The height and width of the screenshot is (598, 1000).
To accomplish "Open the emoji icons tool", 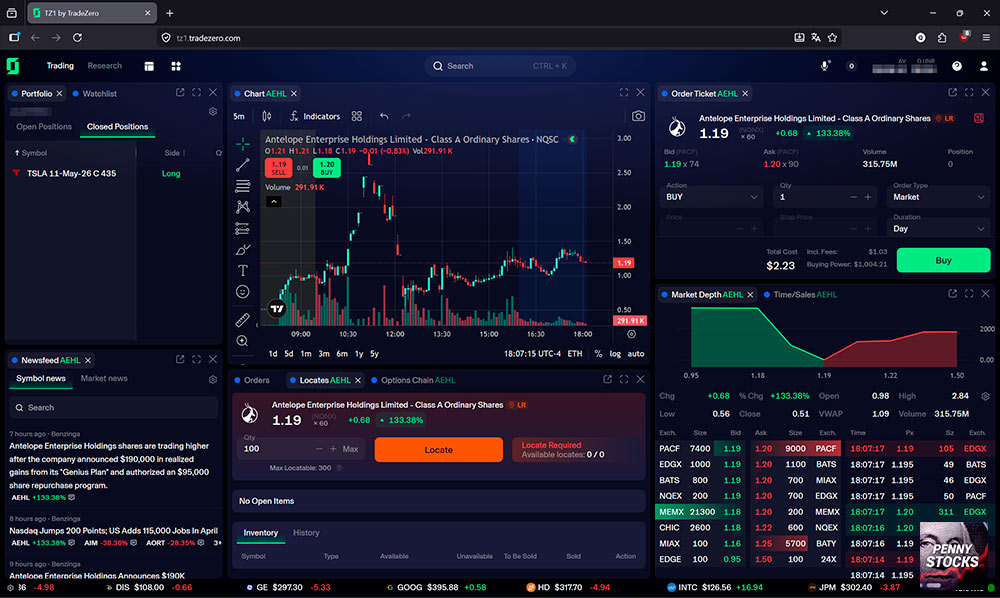I will click(x=242, y=291).
